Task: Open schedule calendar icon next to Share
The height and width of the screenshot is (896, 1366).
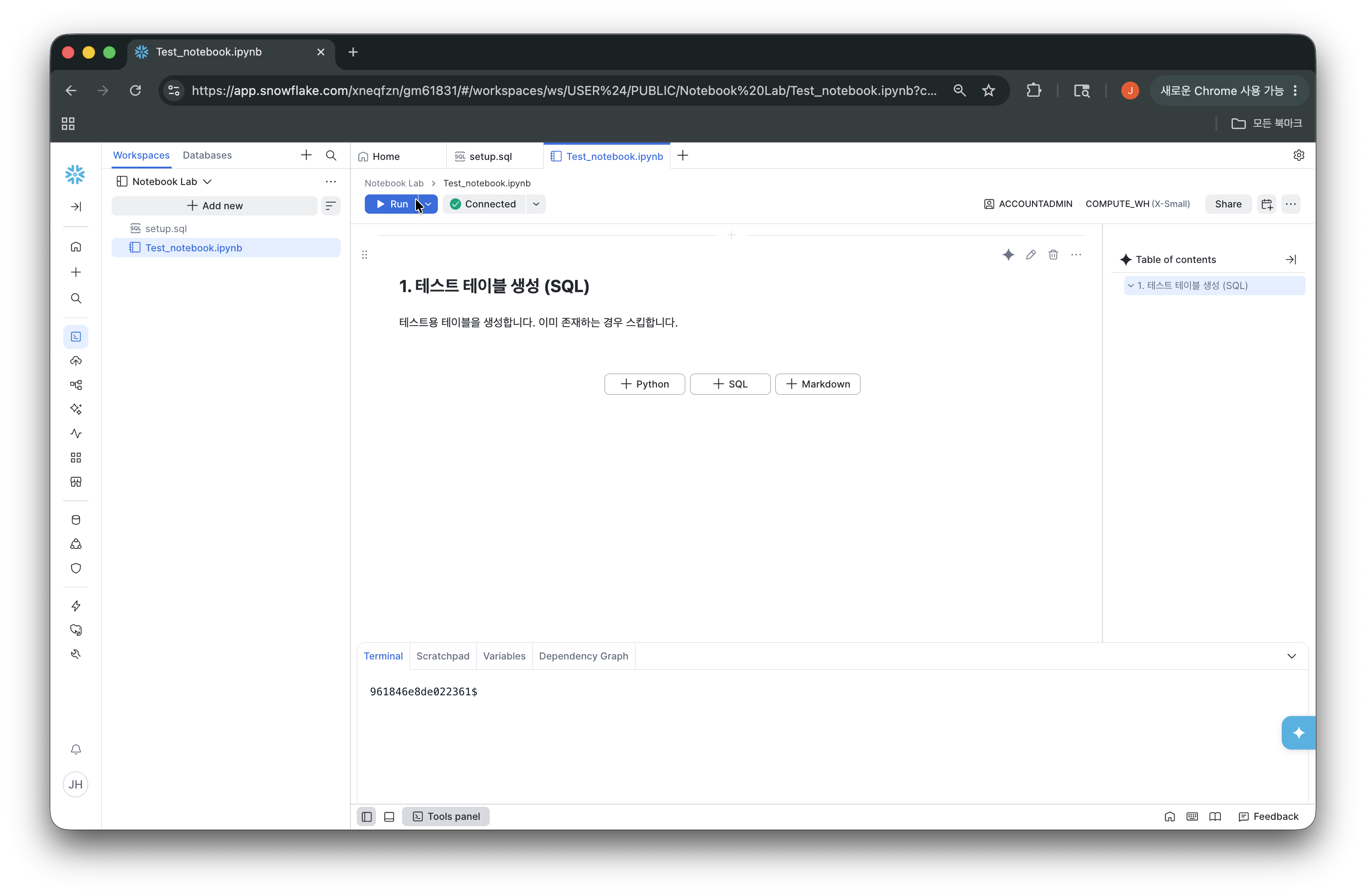Action: click(1267, 204)
